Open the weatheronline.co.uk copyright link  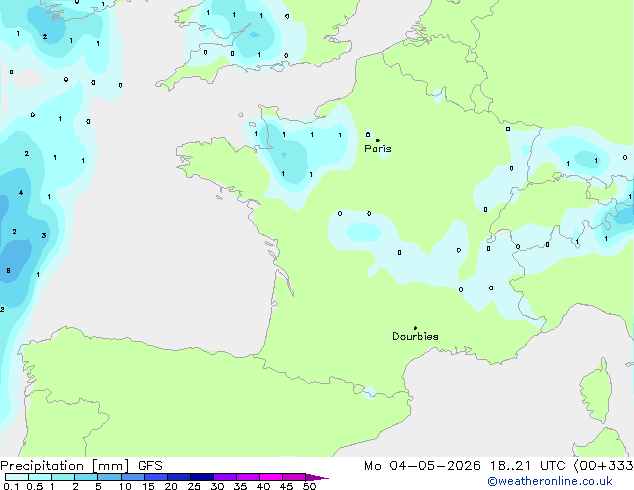click(550, 481)
